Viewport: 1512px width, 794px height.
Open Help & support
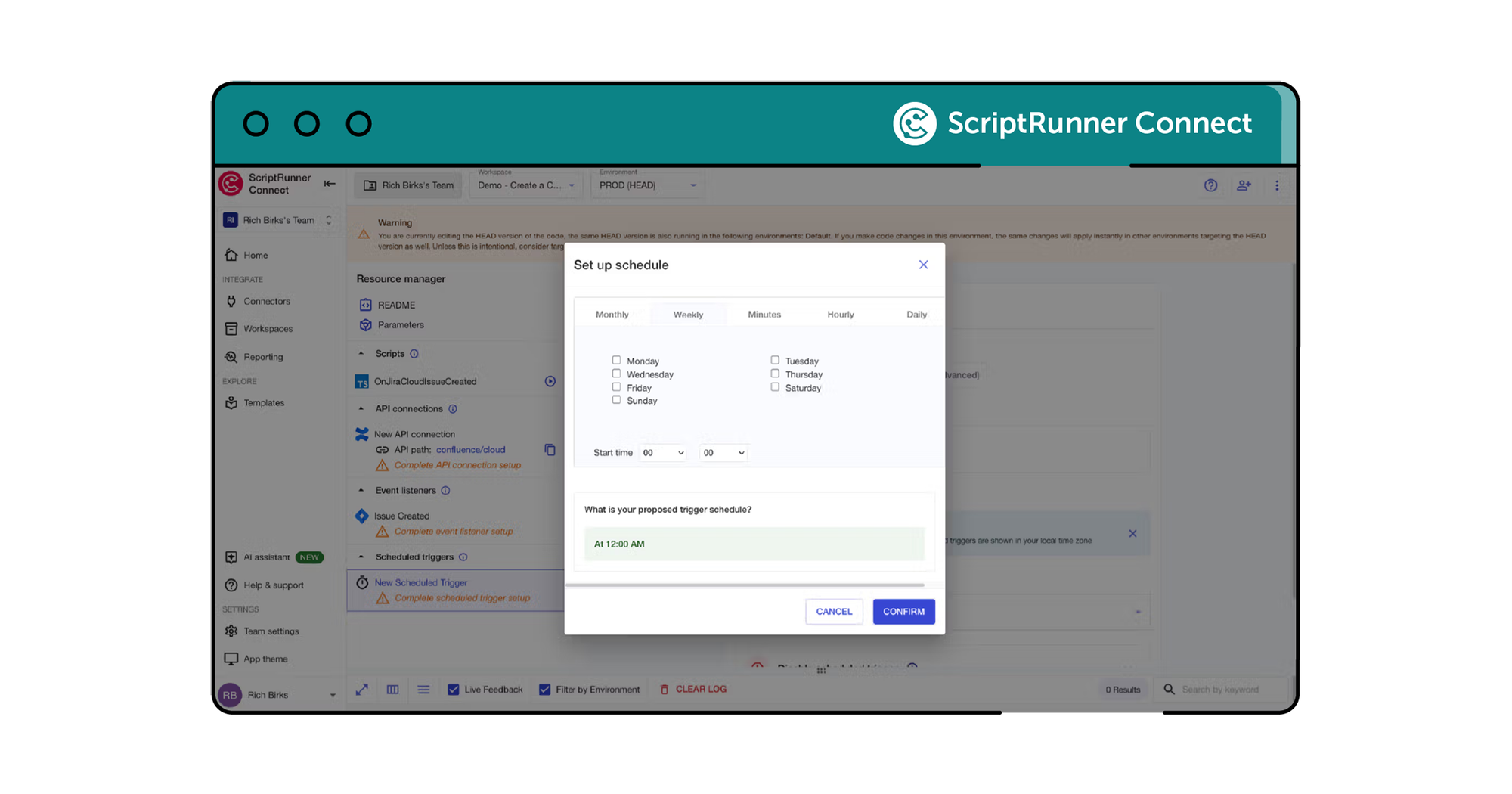[265, 585]
